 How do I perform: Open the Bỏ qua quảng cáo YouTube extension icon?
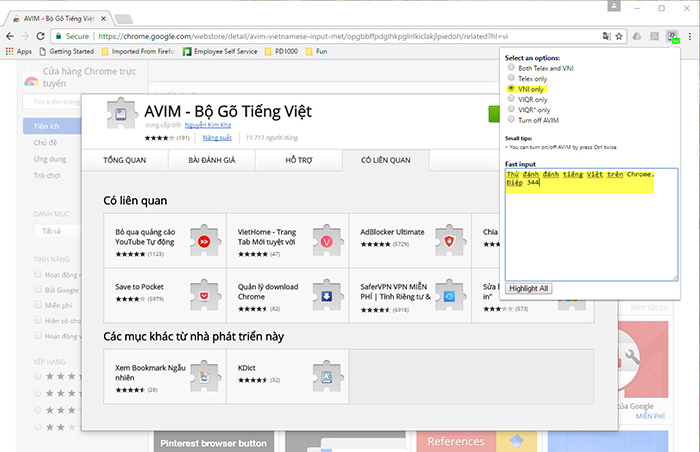(x=204, y=241)
